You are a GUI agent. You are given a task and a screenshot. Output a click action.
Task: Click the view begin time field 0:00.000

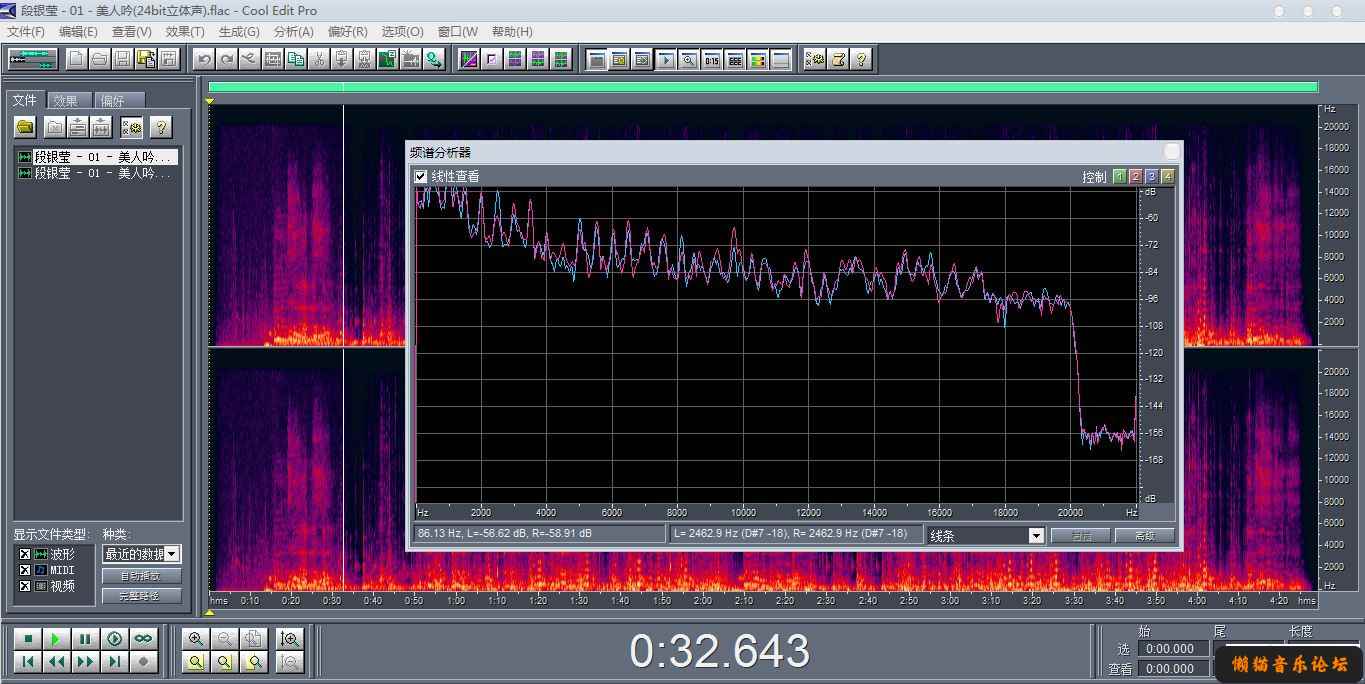pos(1172,669)
